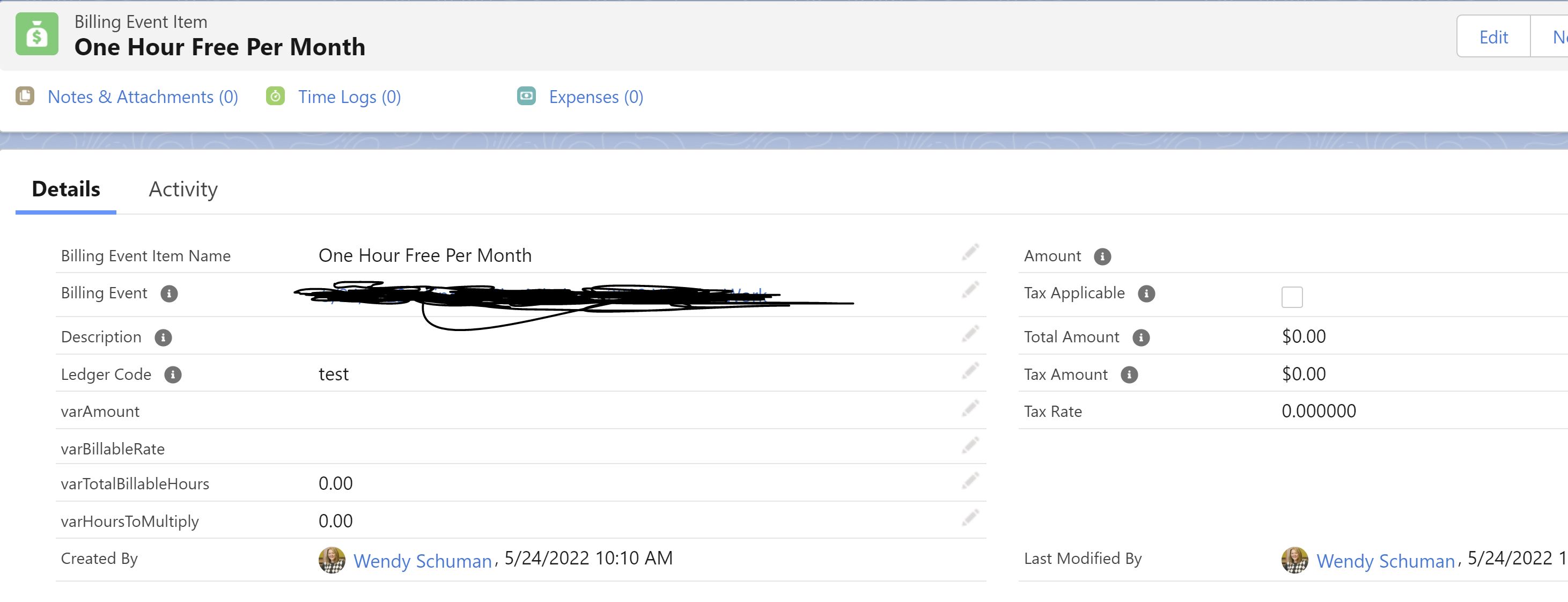Click info icon beside Tax Amount
The image size is (1568, 602).
1129,375
